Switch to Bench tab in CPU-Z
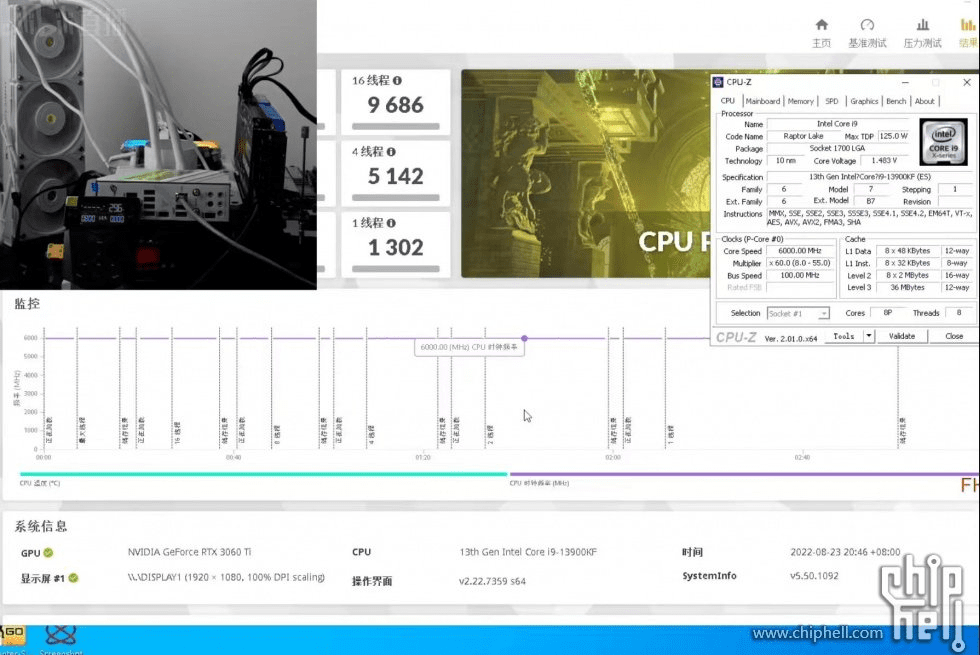Screen dimensions: 980x655 pos(896,101)
